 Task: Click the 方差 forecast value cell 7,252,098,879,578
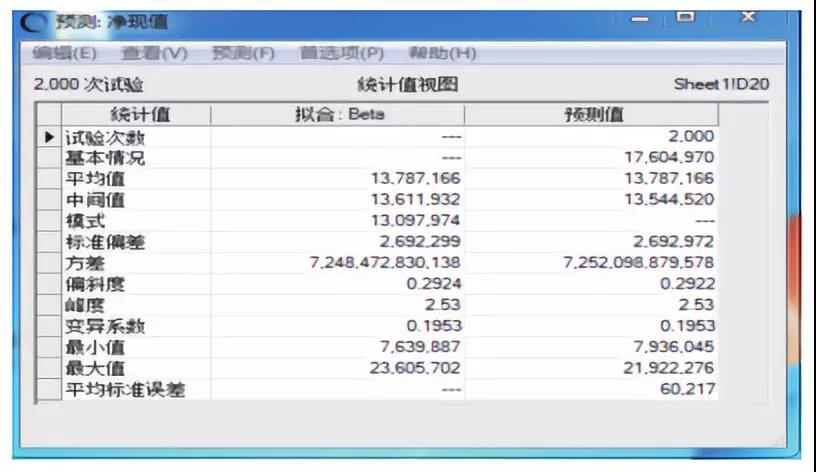pos(639,262)
